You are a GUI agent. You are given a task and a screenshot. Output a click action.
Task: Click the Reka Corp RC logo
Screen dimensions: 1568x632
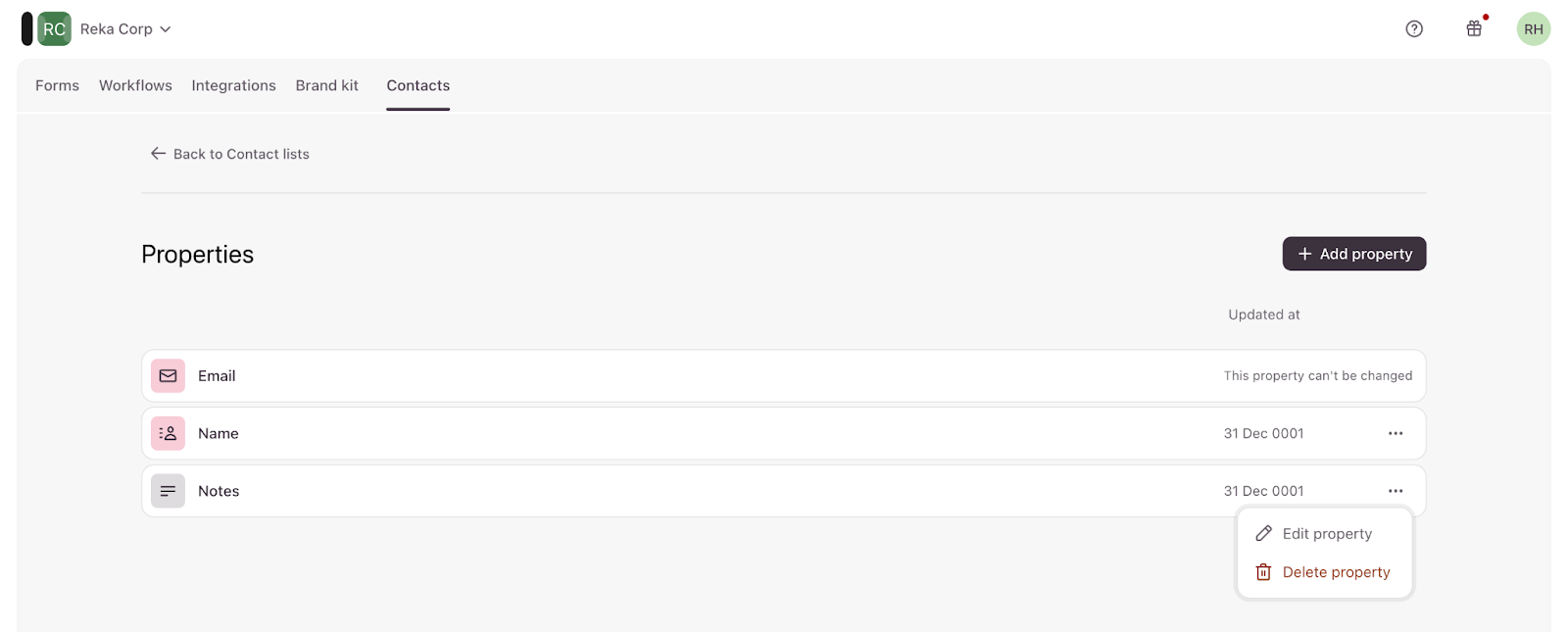[x=54, y=29]
